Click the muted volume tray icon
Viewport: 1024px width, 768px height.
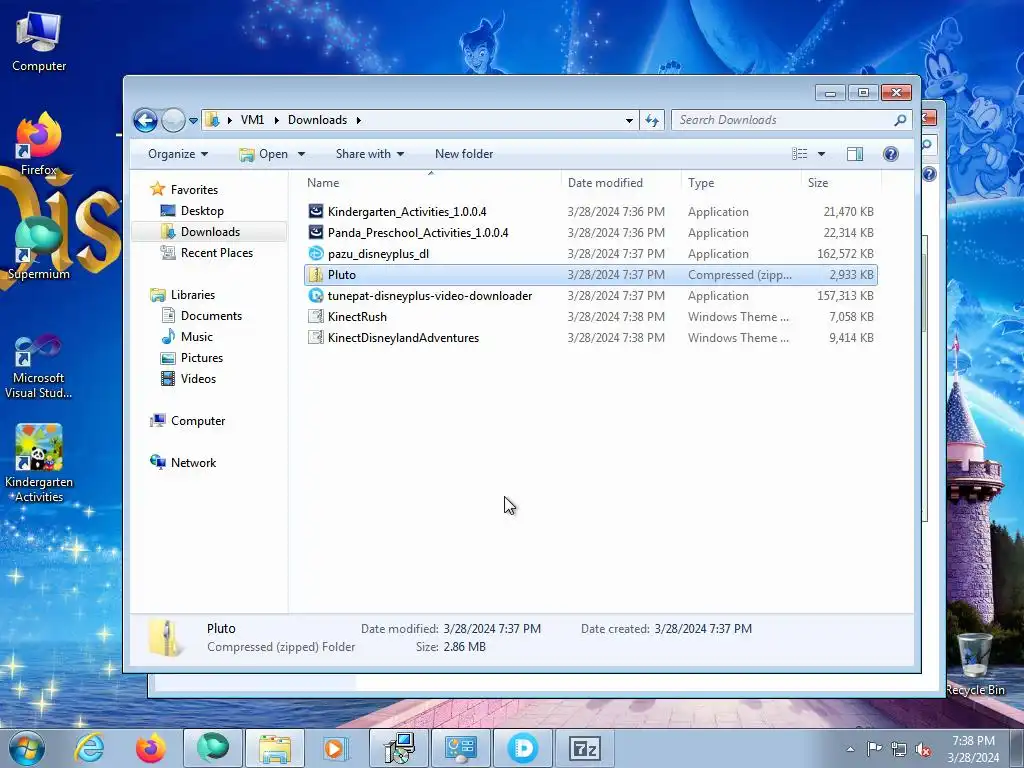pyautogui.click(x=923, y=749)
